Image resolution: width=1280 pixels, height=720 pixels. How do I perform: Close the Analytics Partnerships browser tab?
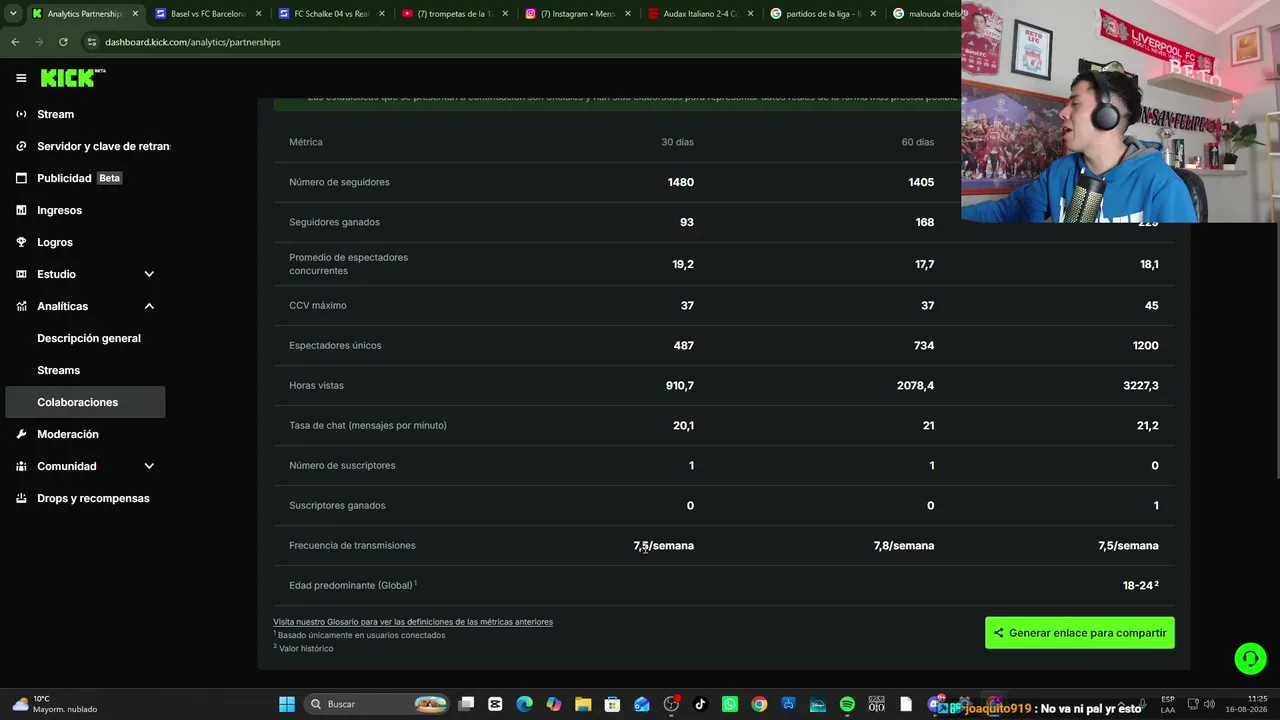tap(135, 14)
